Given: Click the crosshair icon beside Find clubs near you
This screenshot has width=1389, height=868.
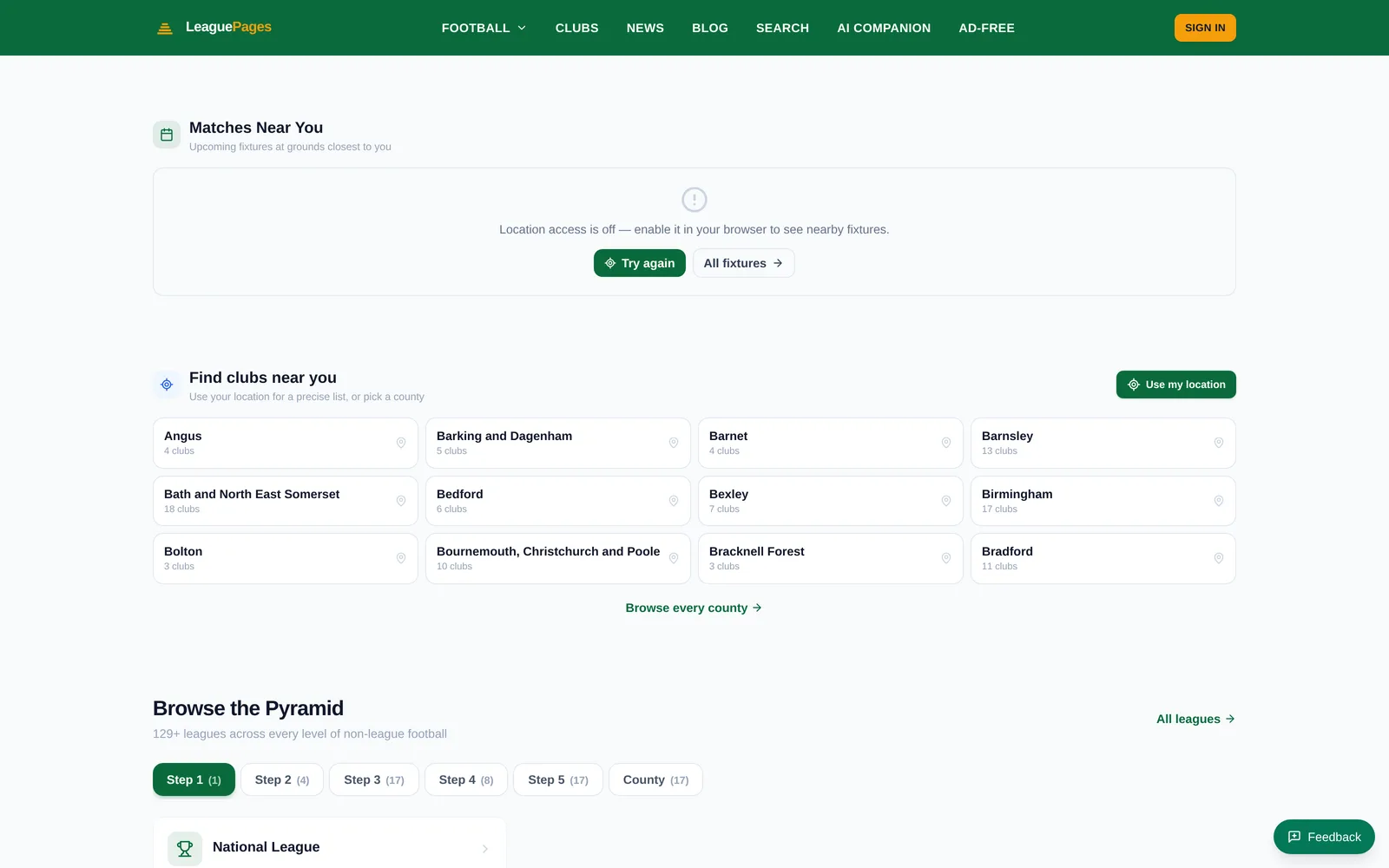Looking at the screenshot, I should 167,385.
